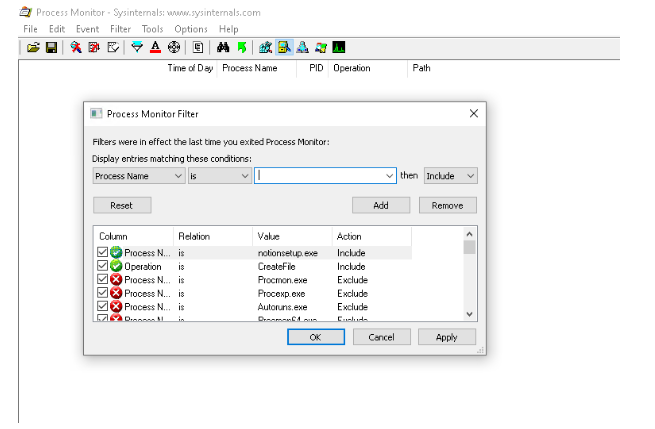Click red exclude icon on Autoruns.exe row
The image size is (655, 429).
(x=116, y=307)
